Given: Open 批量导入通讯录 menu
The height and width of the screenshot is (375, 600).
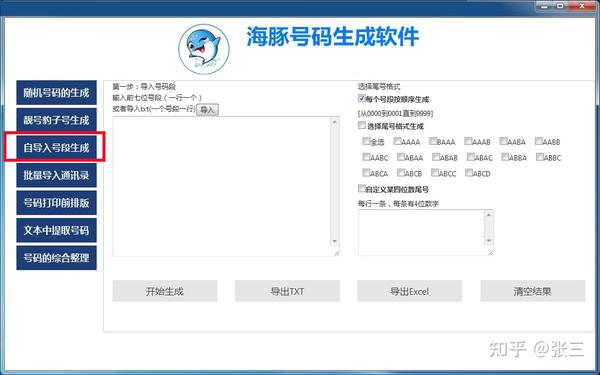Looking at the screenshot, I should tap(56, 175).
